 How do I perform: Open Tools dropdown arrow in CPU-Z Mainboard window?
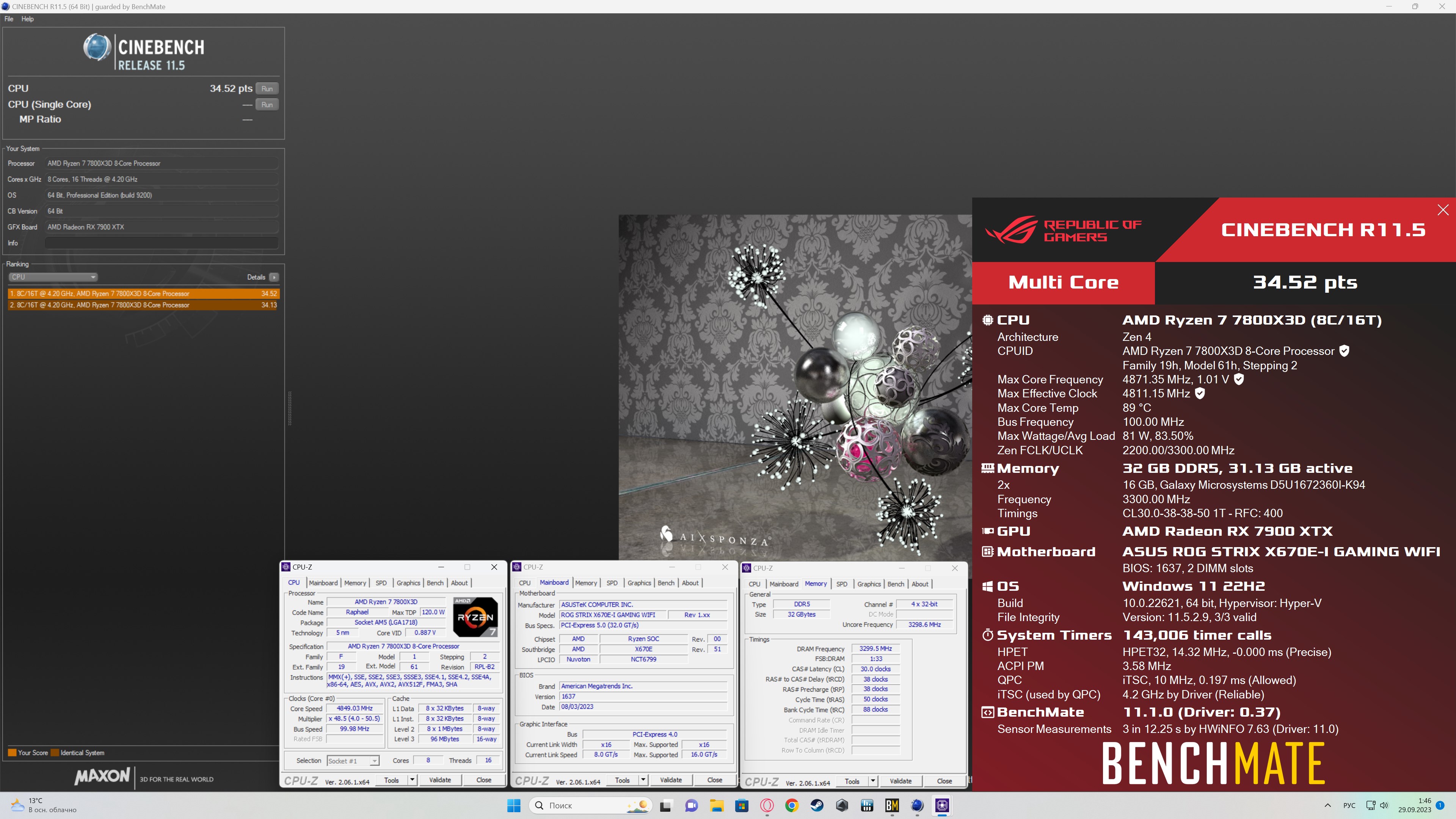pyautogui.click(x=643, y=780)
